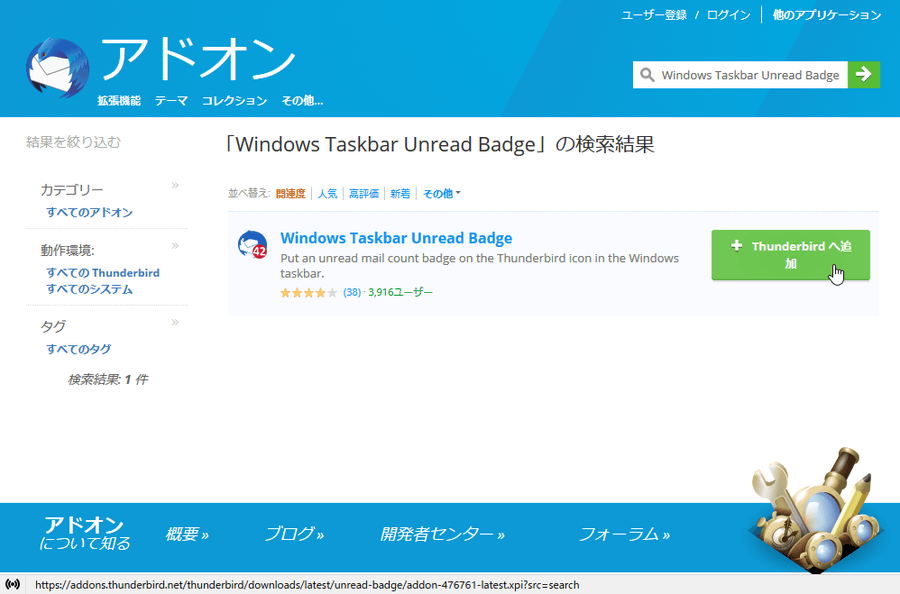The image size is (900, 594).
Task: Open ブログ footer link
Action: 294,534
